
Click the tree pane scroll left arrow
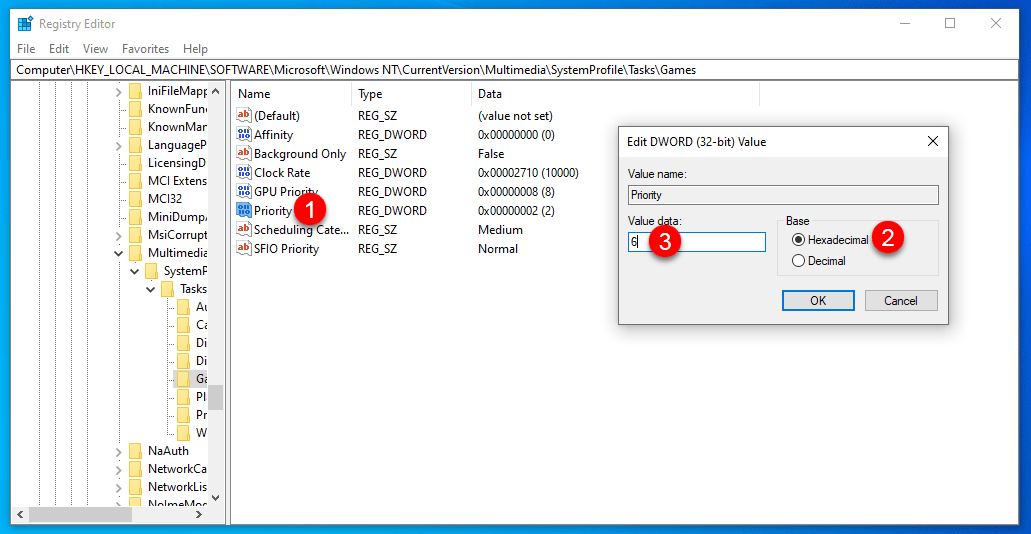click(19, 514)
